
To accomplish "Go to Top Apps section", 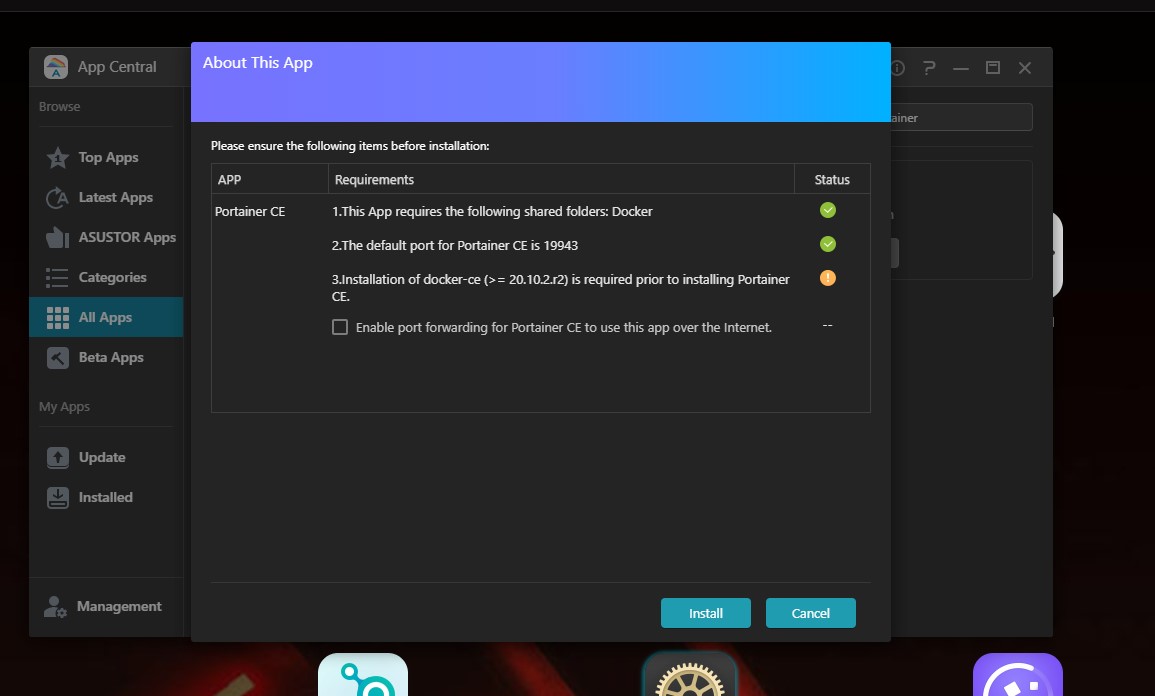I will coord(106,158).
